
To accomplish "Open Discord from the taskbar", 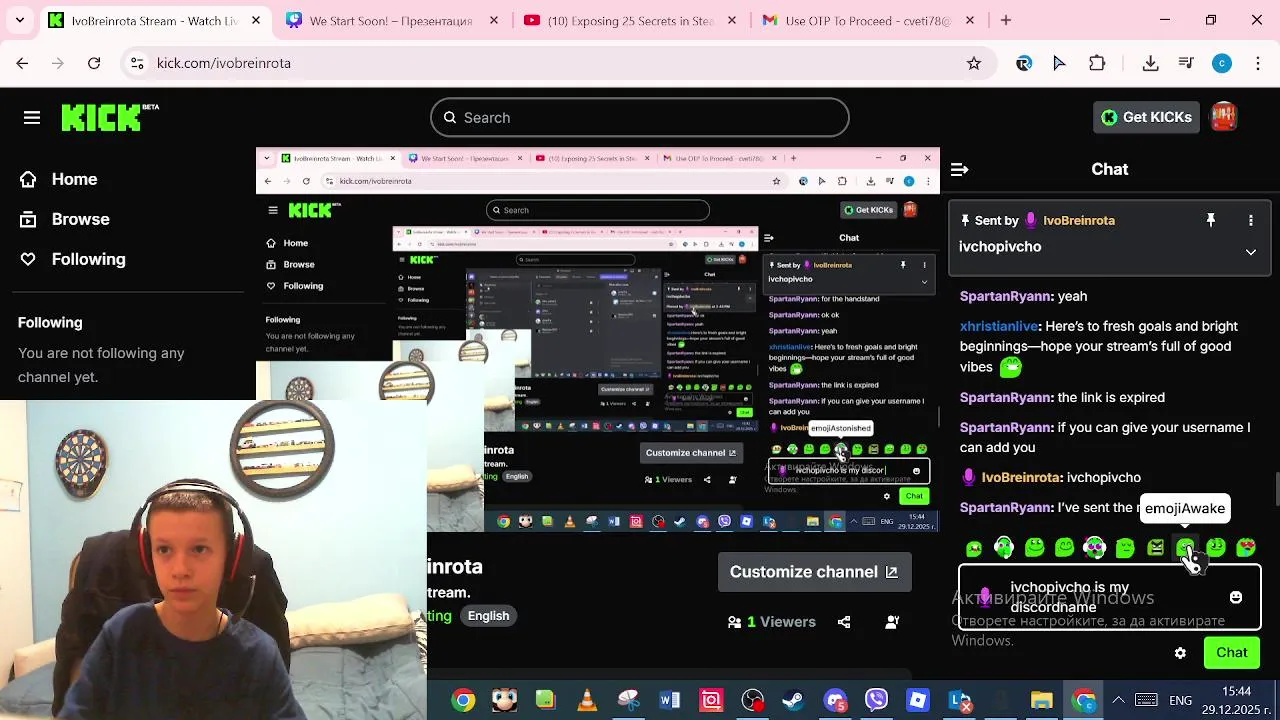I will coord(835,701).
